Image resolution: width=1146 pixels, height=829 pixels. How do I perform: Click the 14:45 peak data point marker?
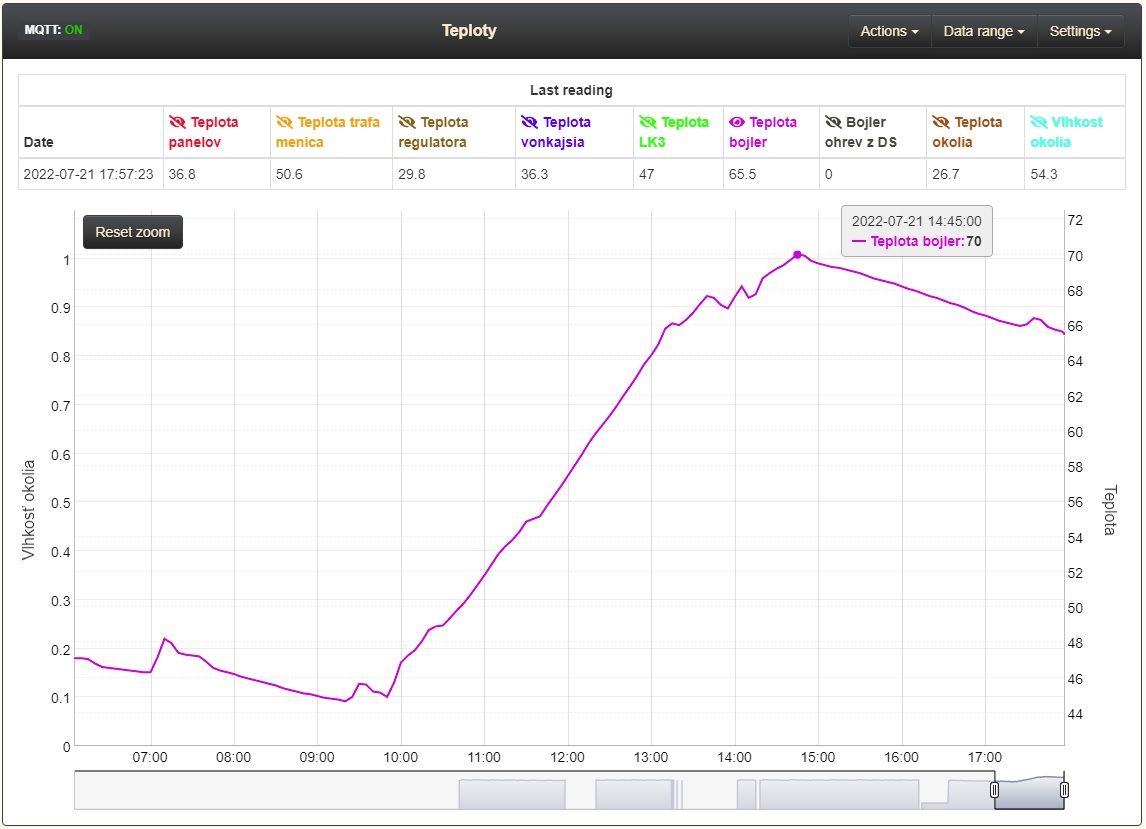[x=797, y=255]
